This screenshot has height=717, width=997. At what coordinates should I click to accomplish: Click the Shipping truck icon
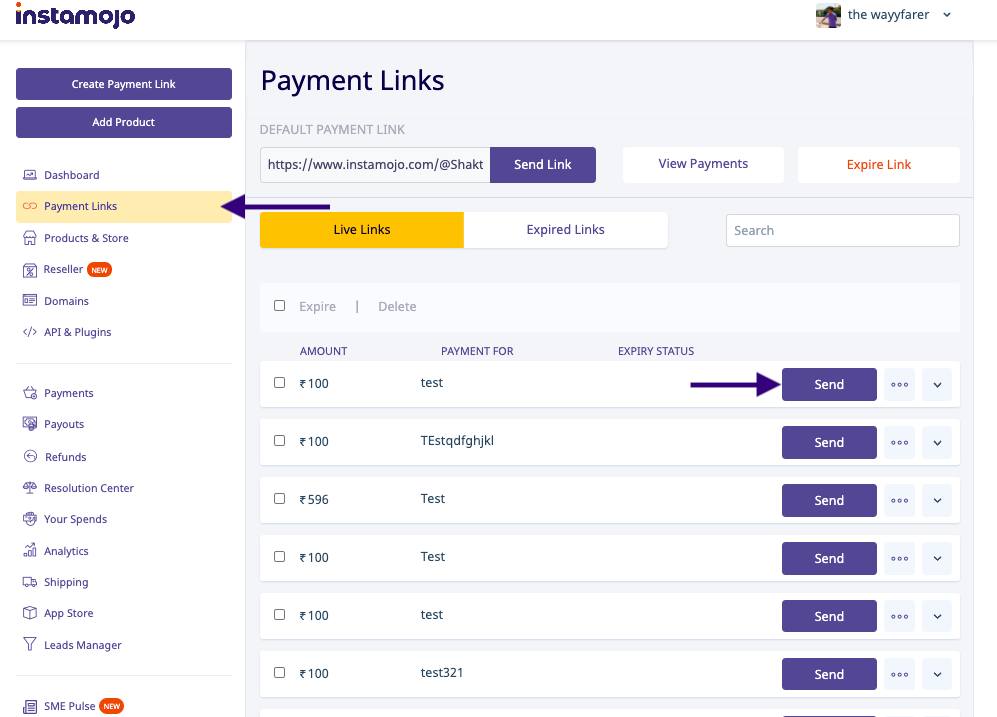30,582
